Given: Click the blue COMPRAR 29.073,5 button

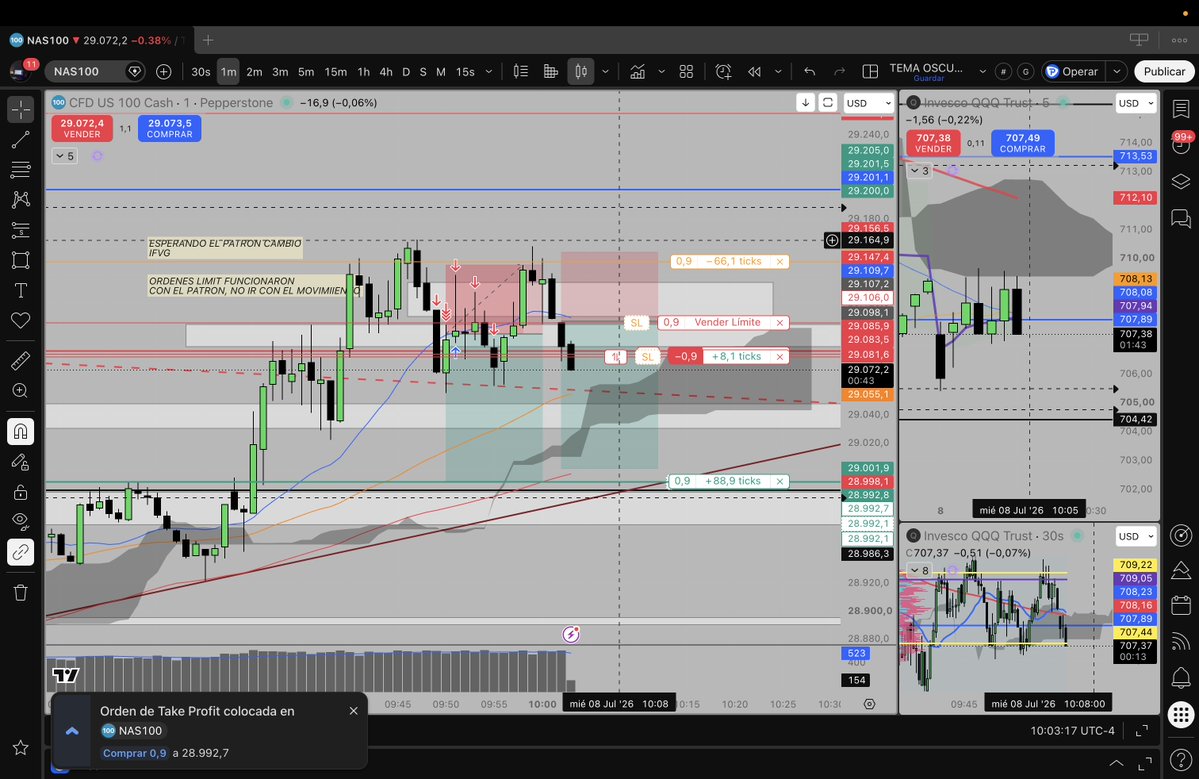Looking at the screenshot, I should click(x=170, y=128).
